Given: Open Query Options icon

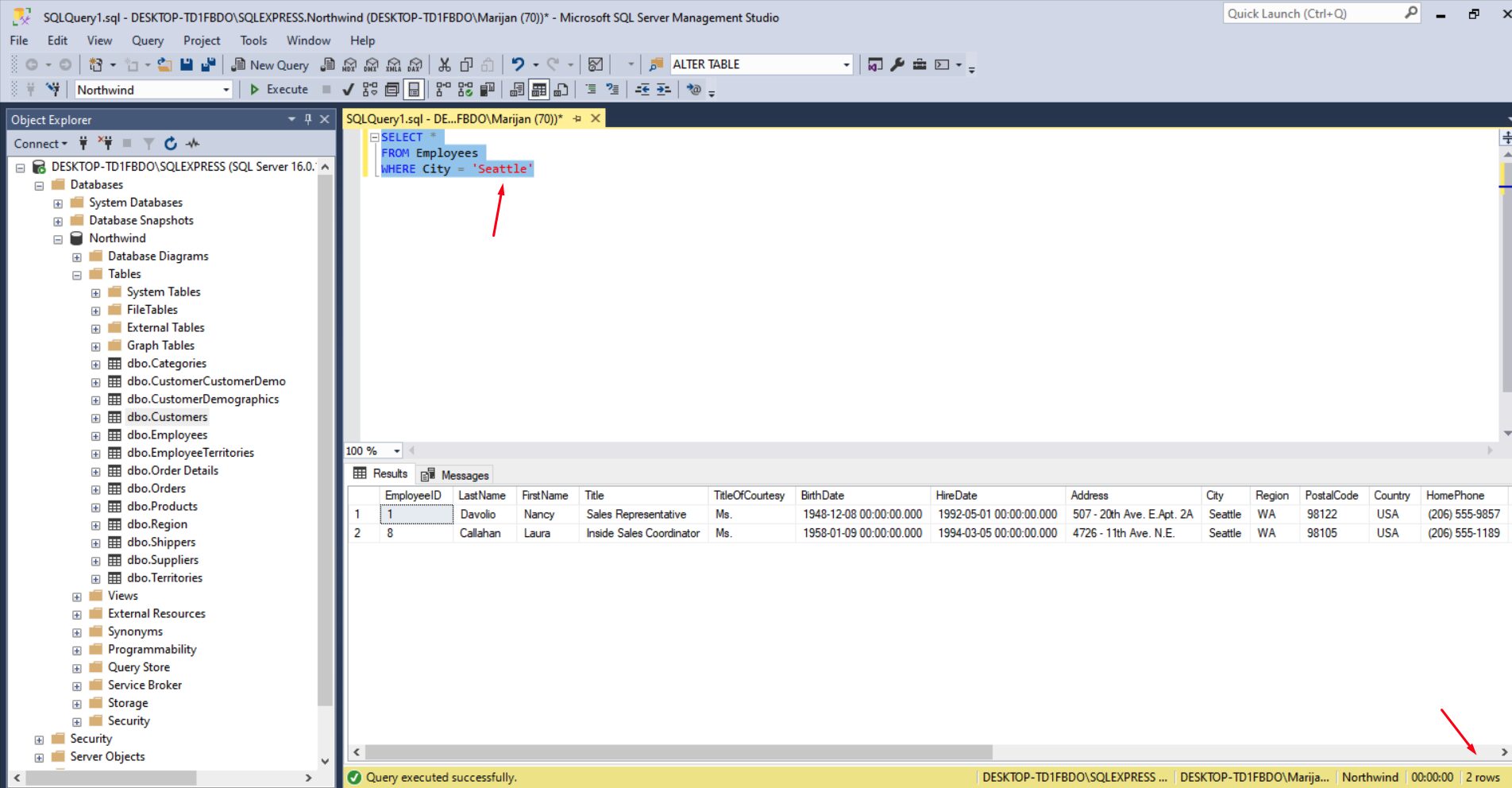Looking at the screenshot, I should (x=392, y=90).
